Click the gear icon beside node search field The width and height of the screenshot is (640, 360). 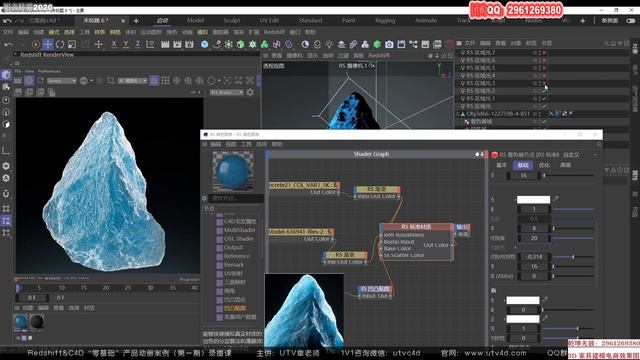coord(204,198)
